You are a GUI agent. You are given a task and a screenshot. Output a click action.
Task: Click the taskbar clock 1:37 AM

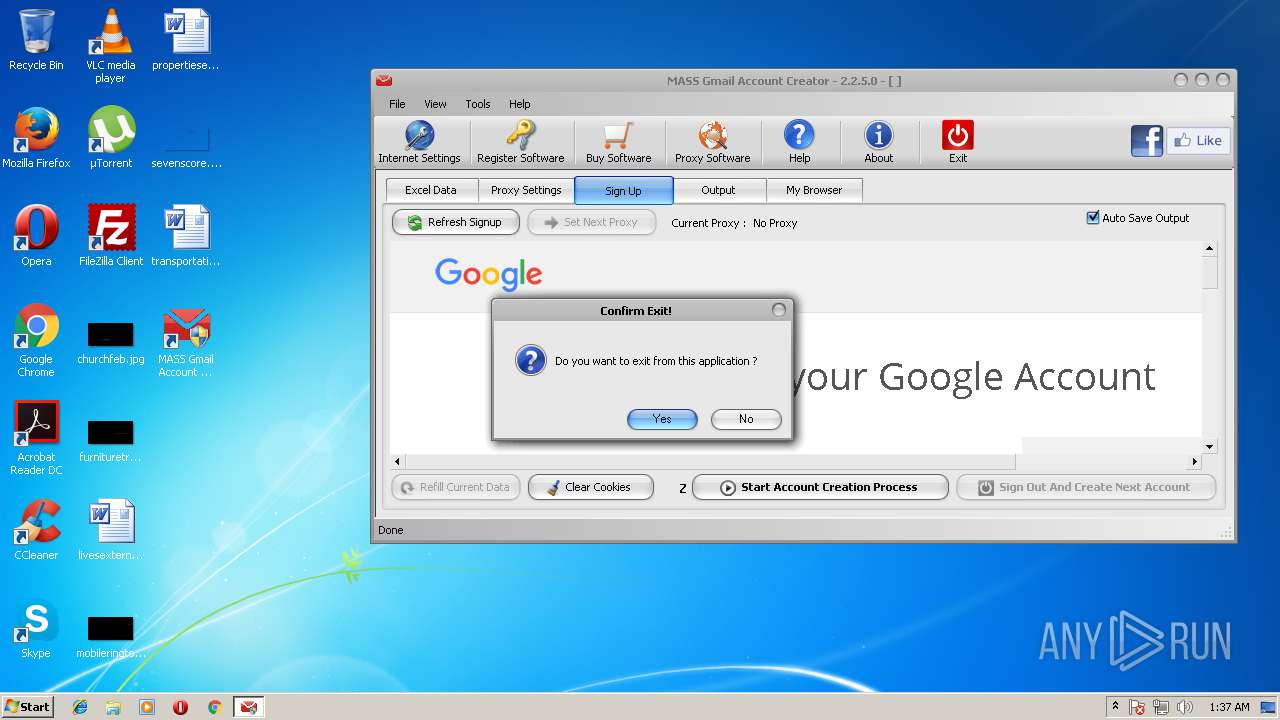(x=1229, y=707)
